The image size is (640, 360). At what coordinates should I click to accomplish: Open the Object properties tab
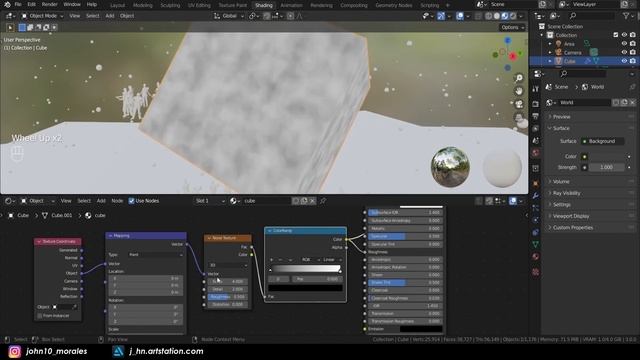tap(536, 183)
